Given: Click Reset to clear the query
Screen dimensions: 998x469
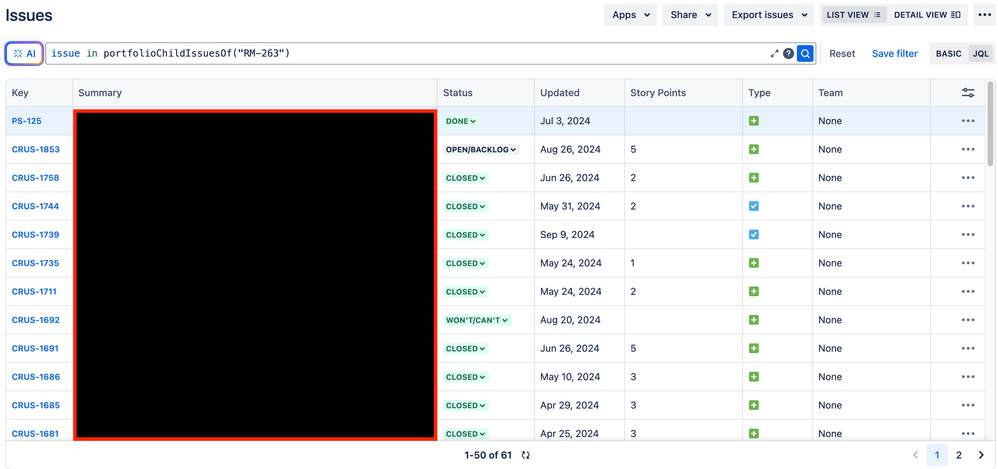Looking at the screenshot, I should (842, 53).
